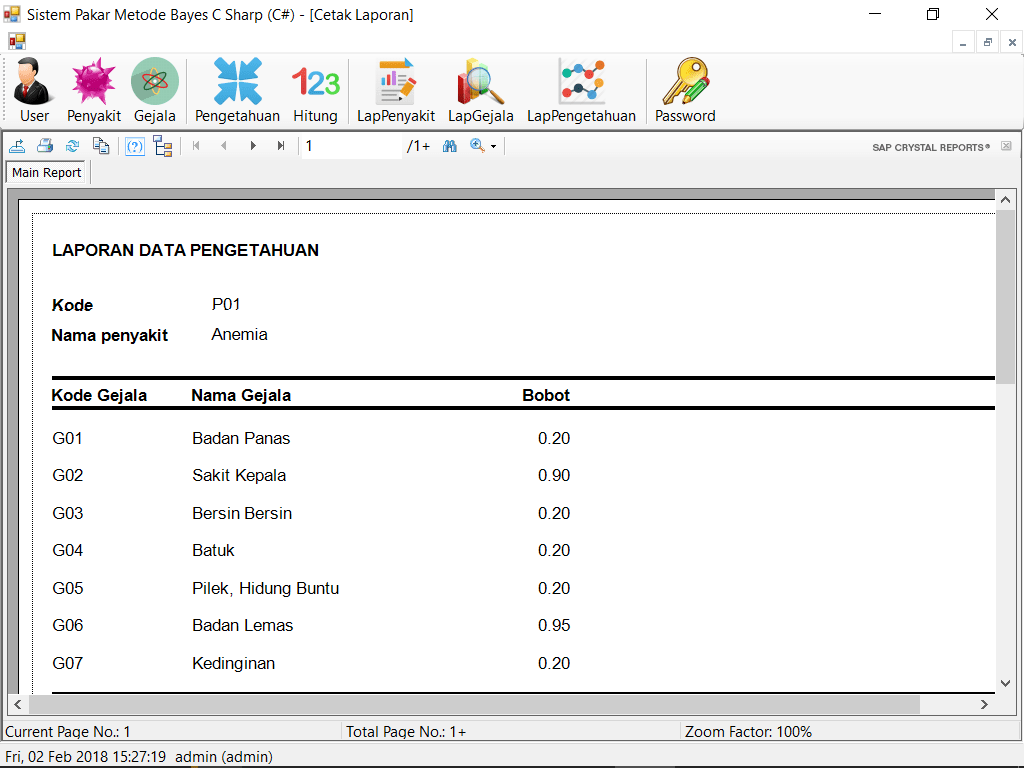Image resolution: width=1024 pixels, height=768 pixels.
Task: Open the User management module
Action: click(34, 91)
